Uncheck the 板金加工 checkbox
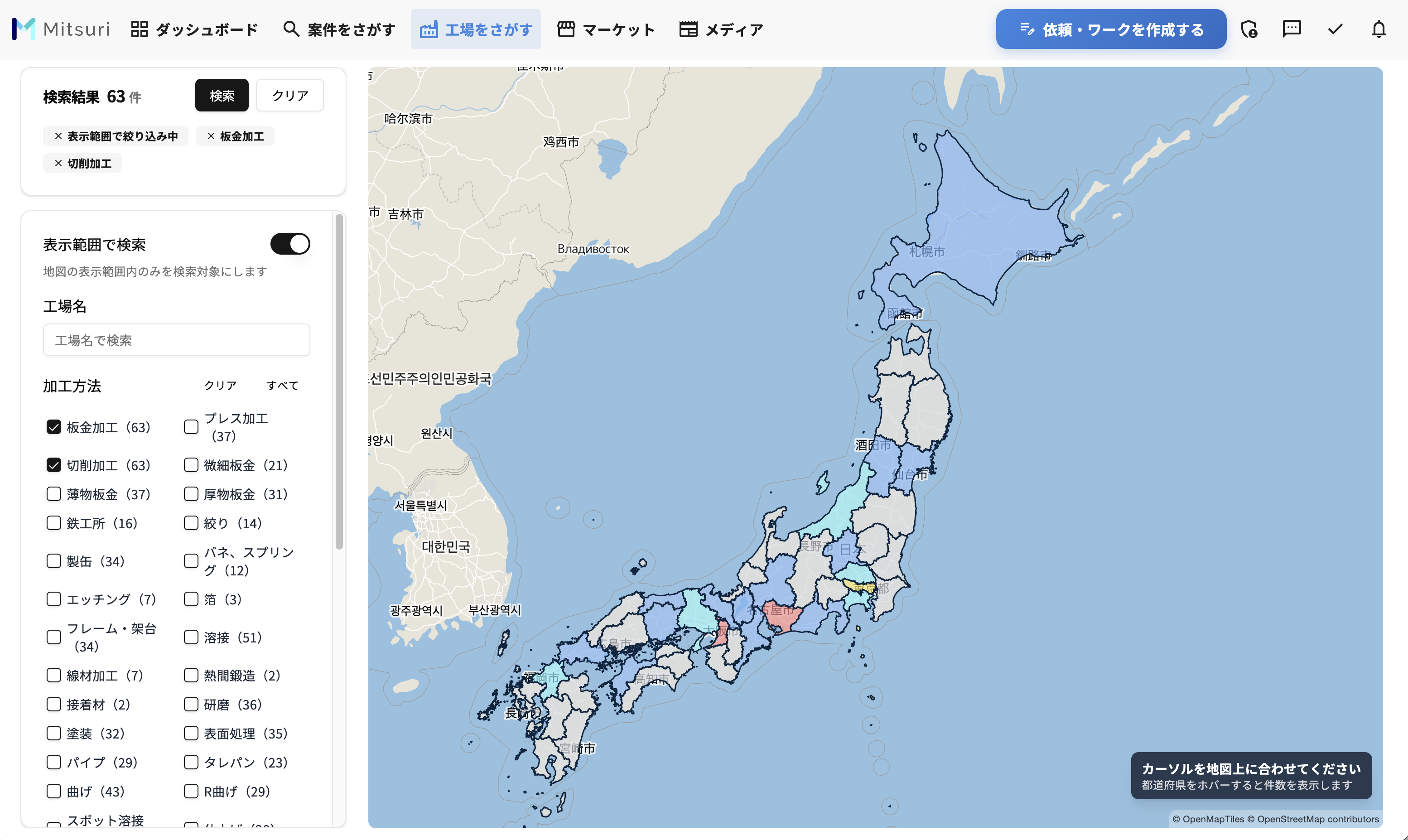 (54, 427)
